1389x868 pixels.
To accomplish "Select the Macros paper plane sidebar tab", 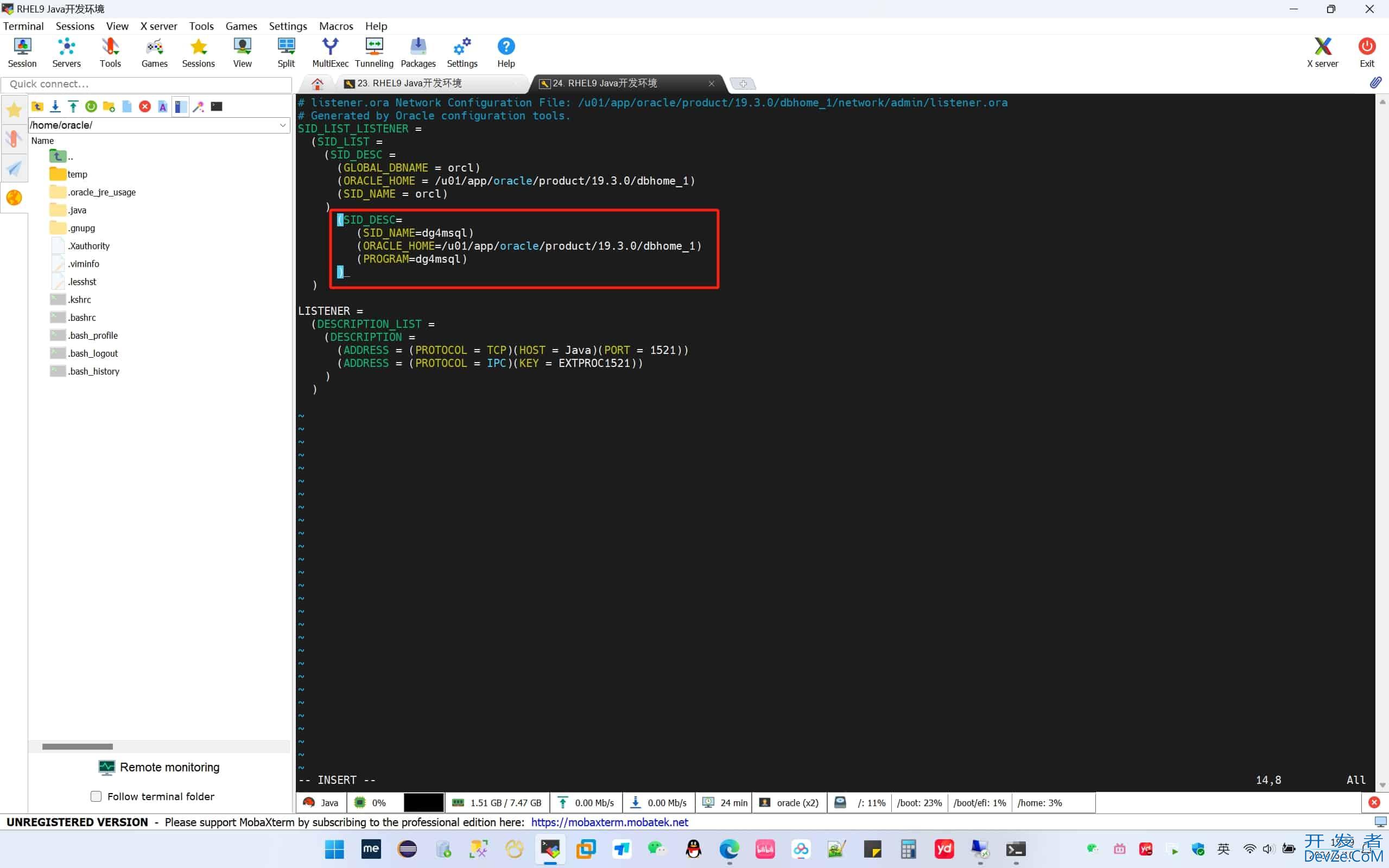I will (14, 169).
